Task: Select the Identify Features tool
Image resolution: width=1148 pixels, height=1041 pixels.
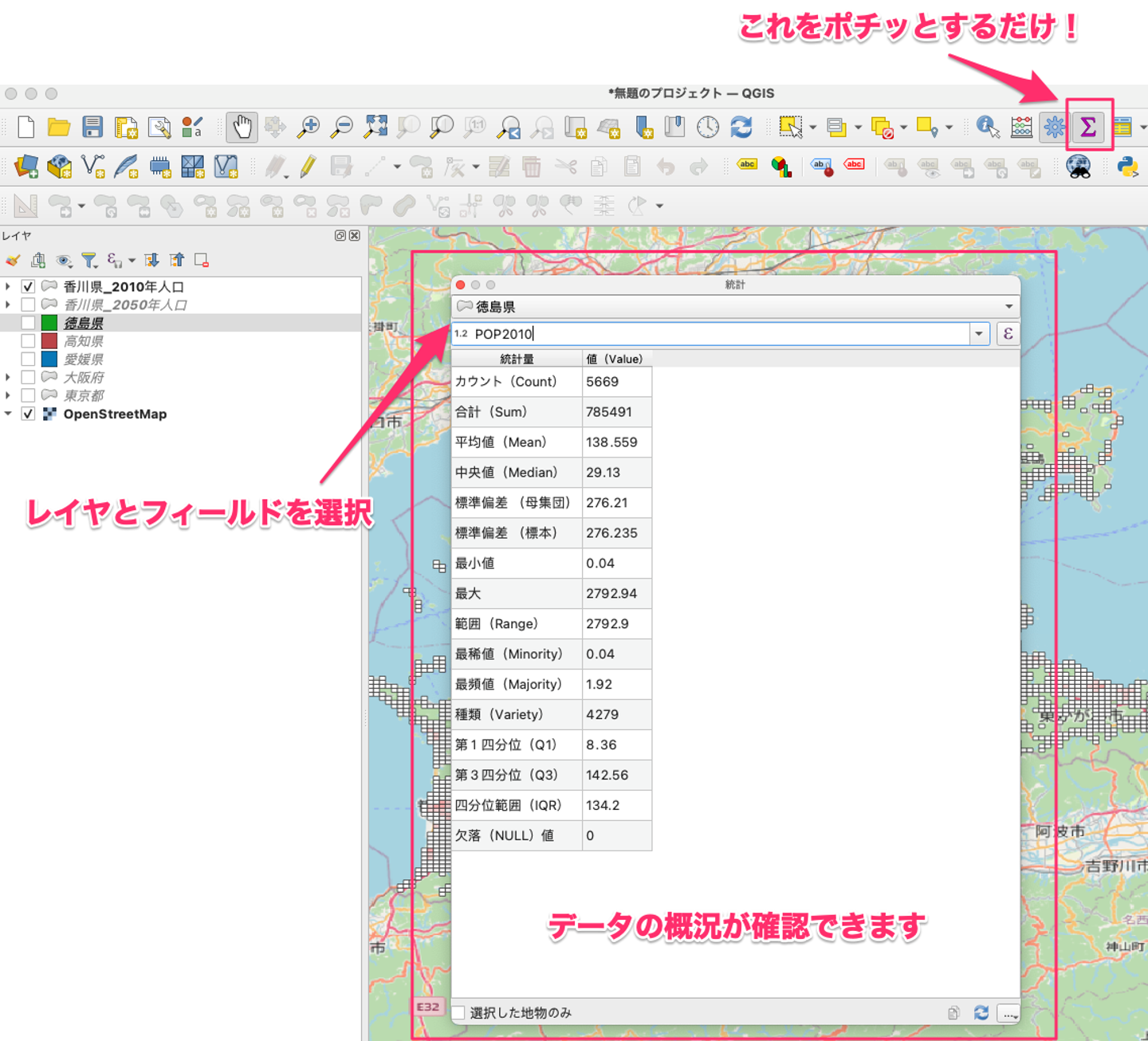Action: (x=987, y=127)
